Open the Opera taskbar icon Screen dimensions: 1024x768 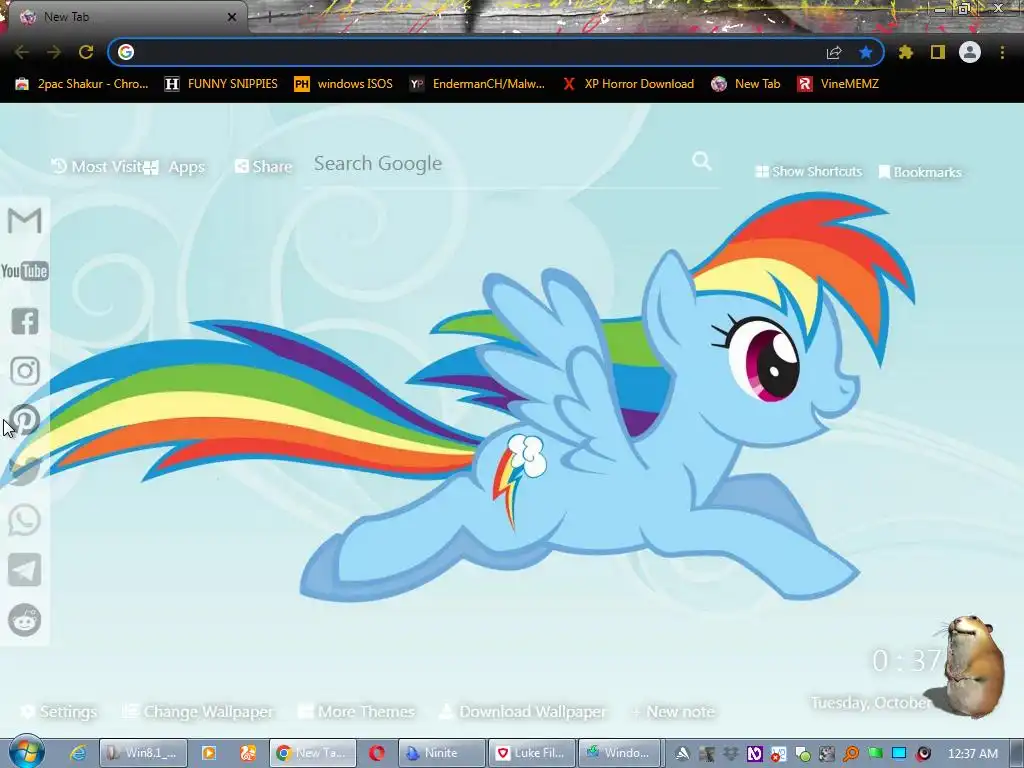[x=376, y=753]
